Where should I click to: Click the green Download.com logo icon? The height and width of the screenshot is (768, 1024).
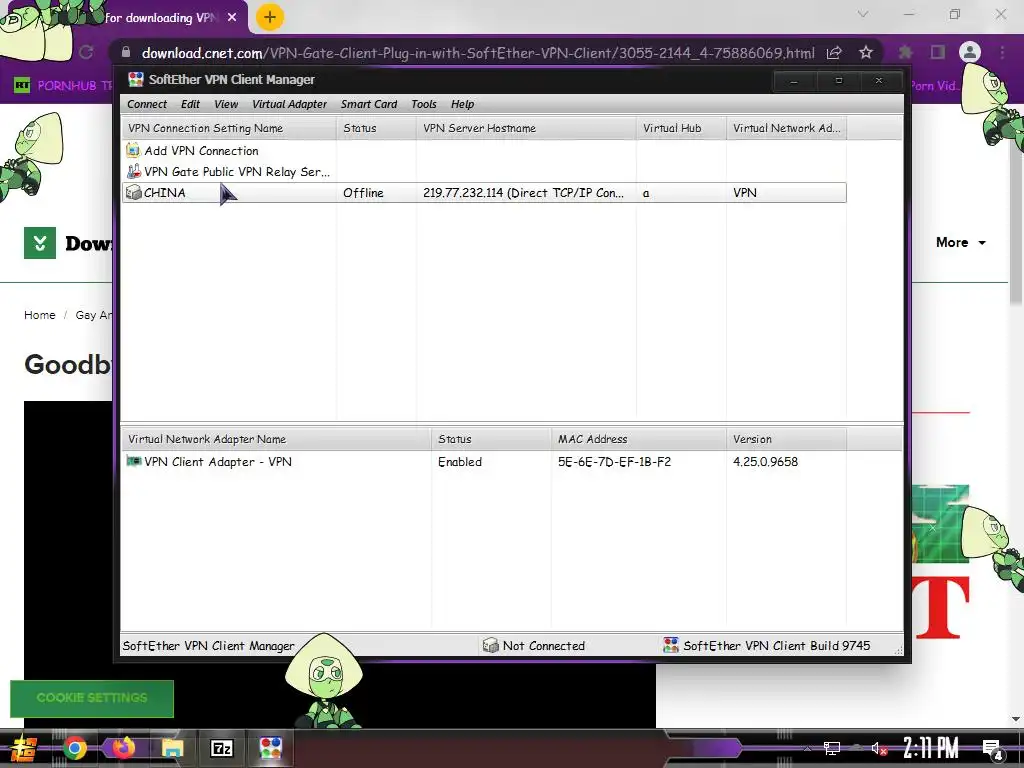[40, 243]
